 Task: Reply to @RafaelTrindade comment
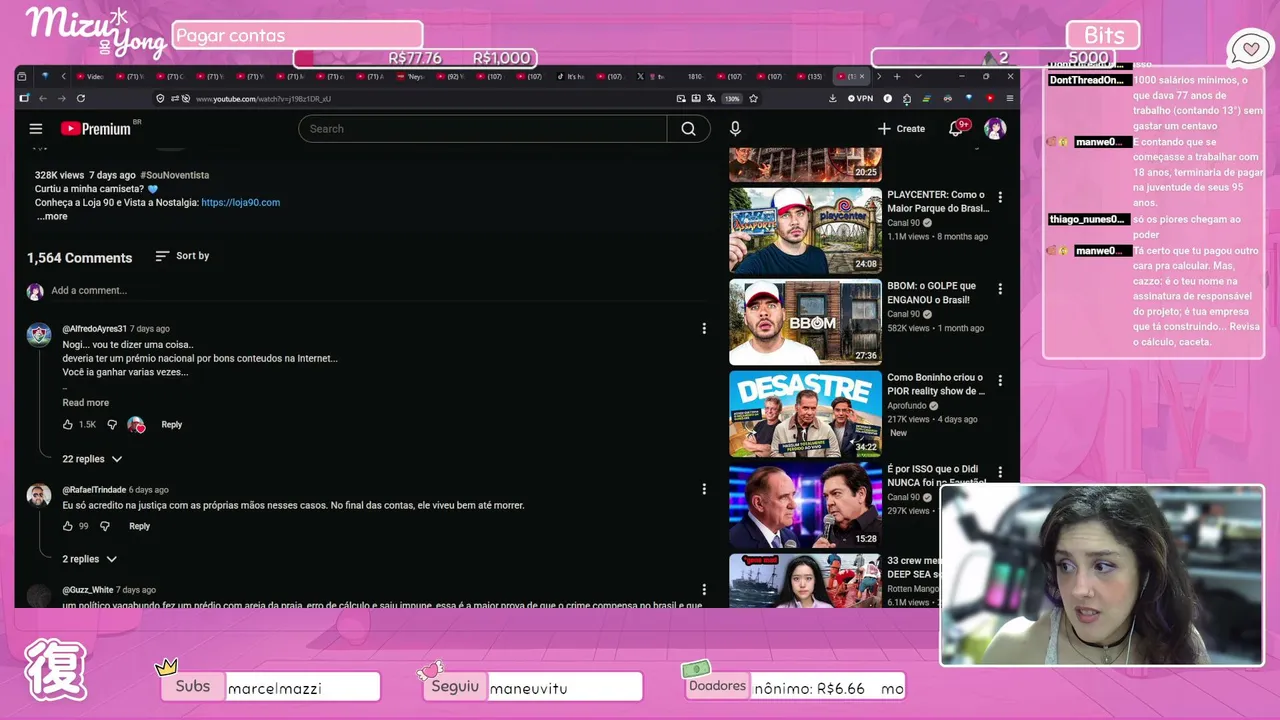pyautogui.click(x=139, y=526)
